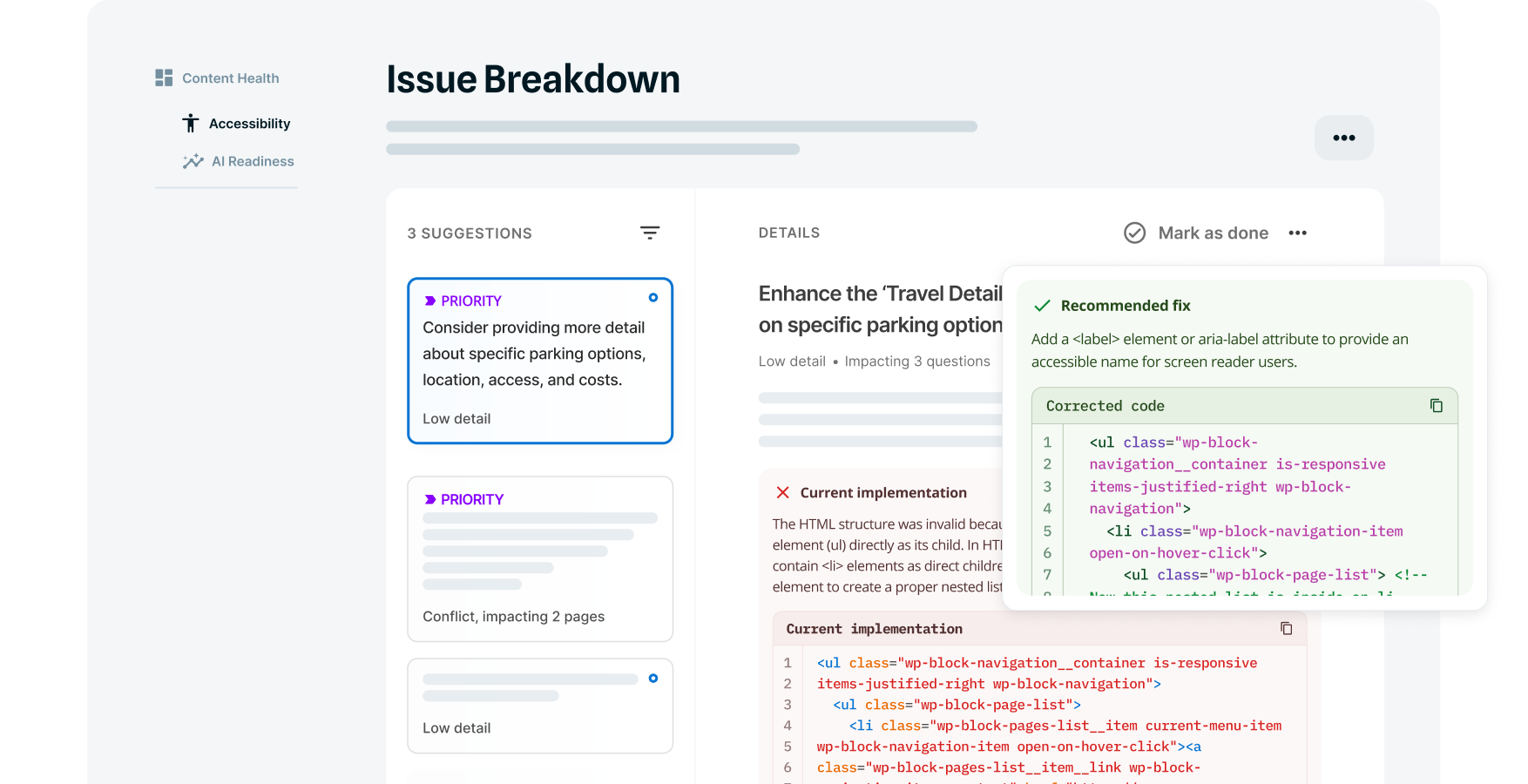Click Mark as done
The image size is (1528, 784).
(1196, 233)
